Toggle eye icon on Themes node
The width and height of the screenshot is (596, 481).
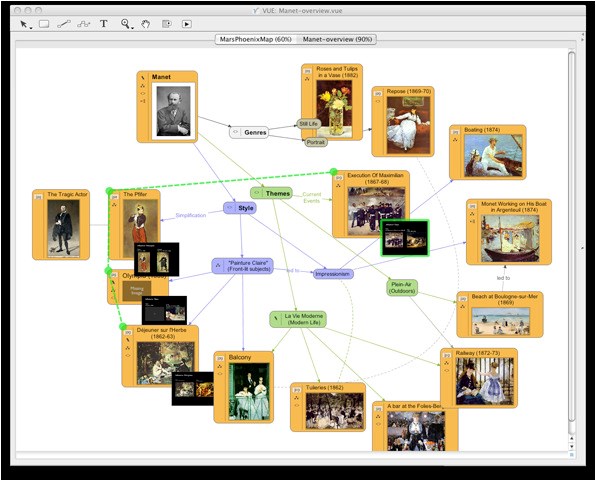pos(257,193)
